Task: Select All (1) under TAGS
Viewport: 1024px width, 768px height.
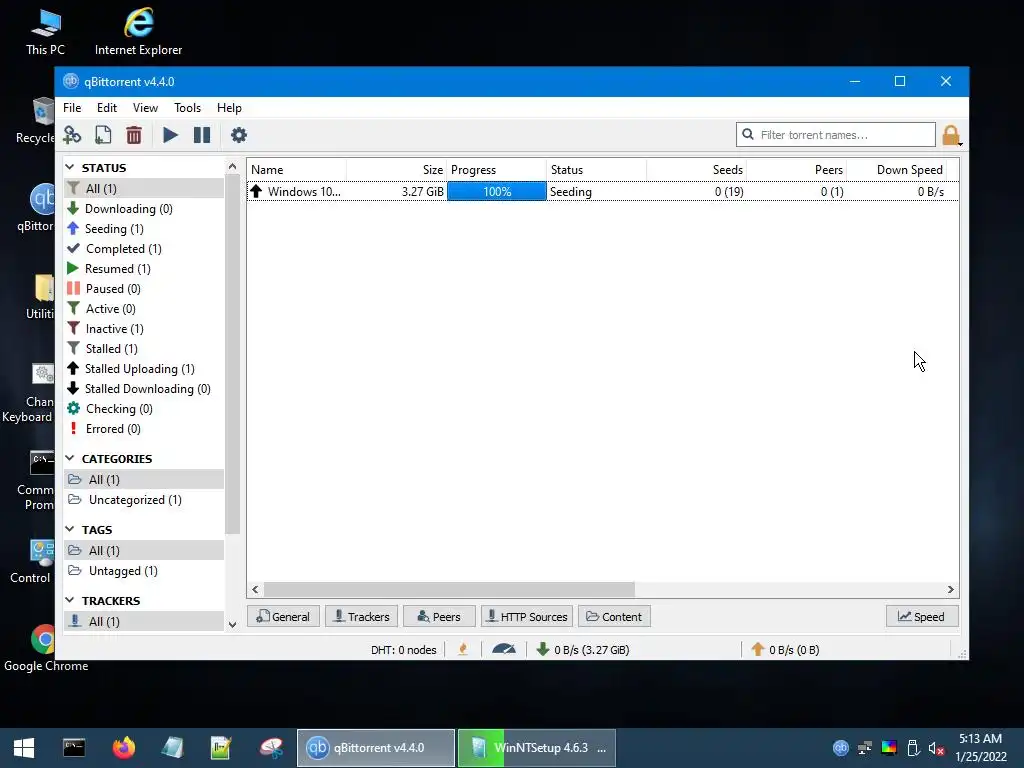Action: (x=144, y=551)
